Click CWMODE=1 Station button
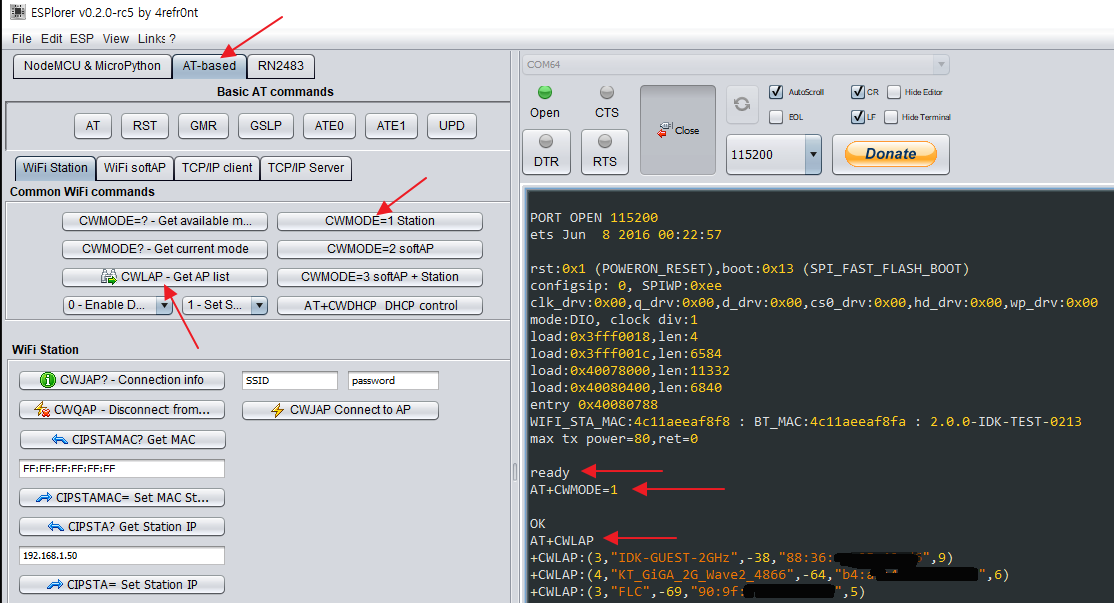Viewport: 1114px width, 603px height. pyautogui.click(x=380, y=221)
